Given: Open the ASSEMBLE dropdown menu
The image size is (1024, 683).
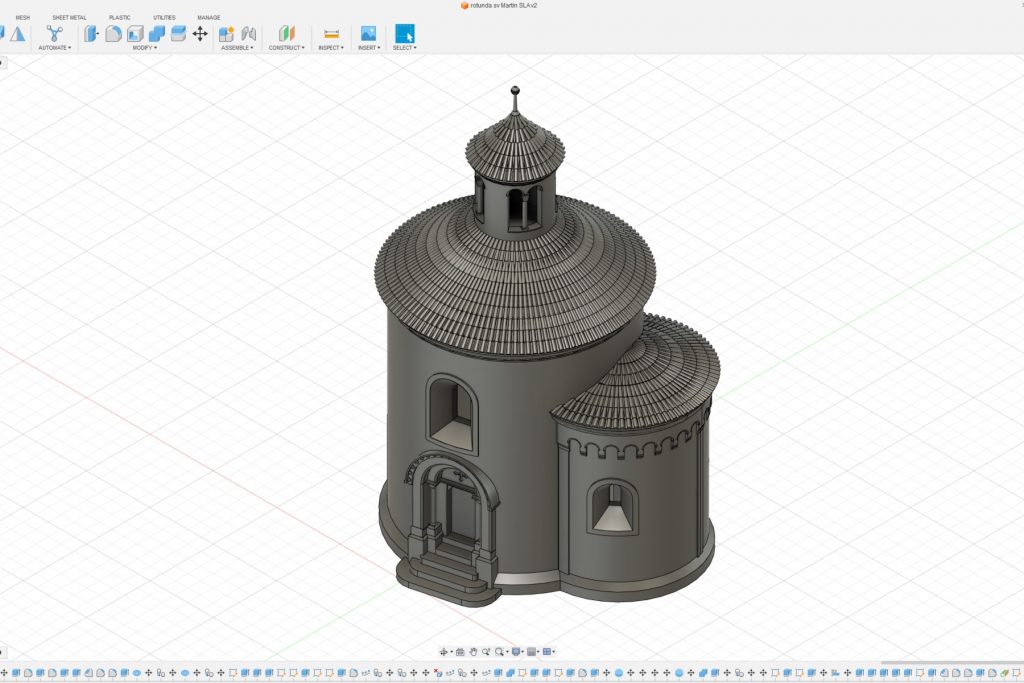Looking at the screenshot, I should [x=237, y=48].
